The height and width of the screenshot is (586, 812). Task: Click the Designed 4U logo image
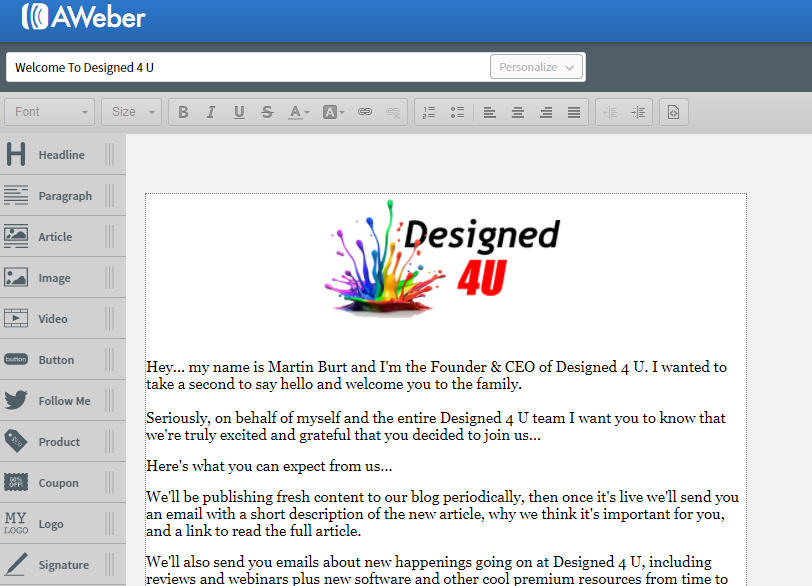pyautogui.click(x=442, y=258)
